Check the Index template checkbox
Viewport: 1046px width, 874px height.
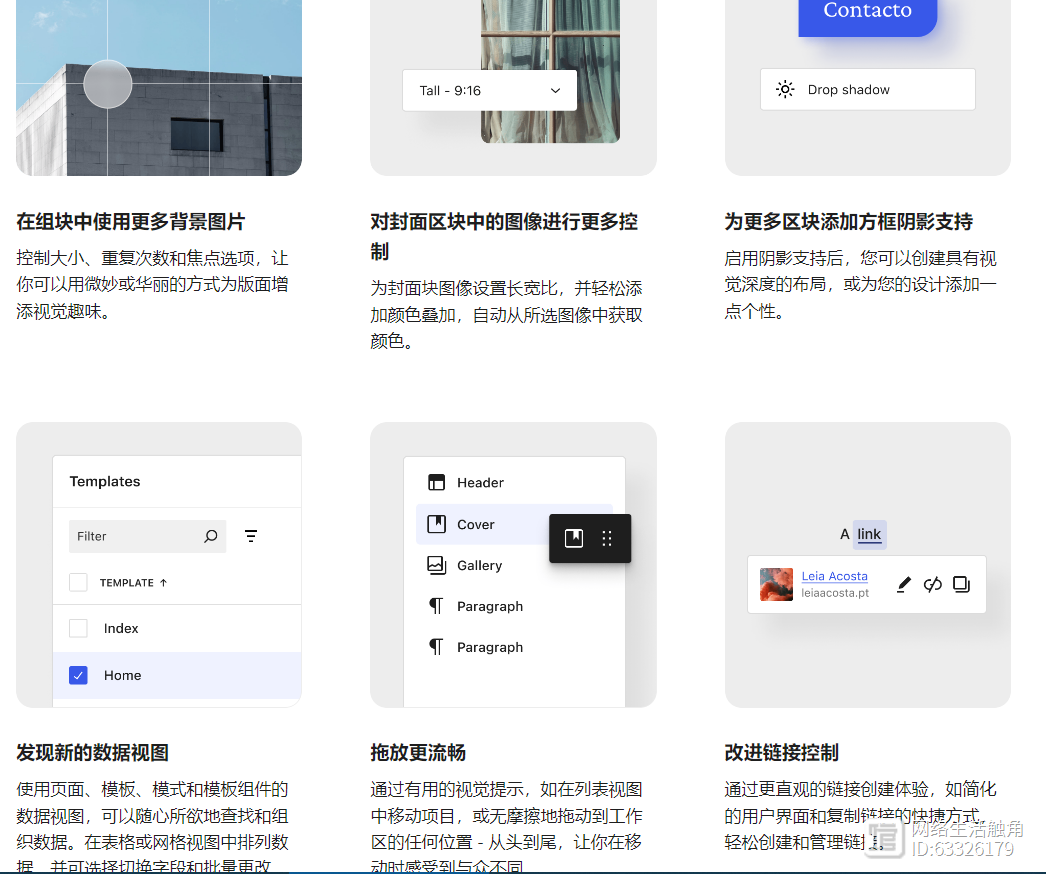coord(78,628)
